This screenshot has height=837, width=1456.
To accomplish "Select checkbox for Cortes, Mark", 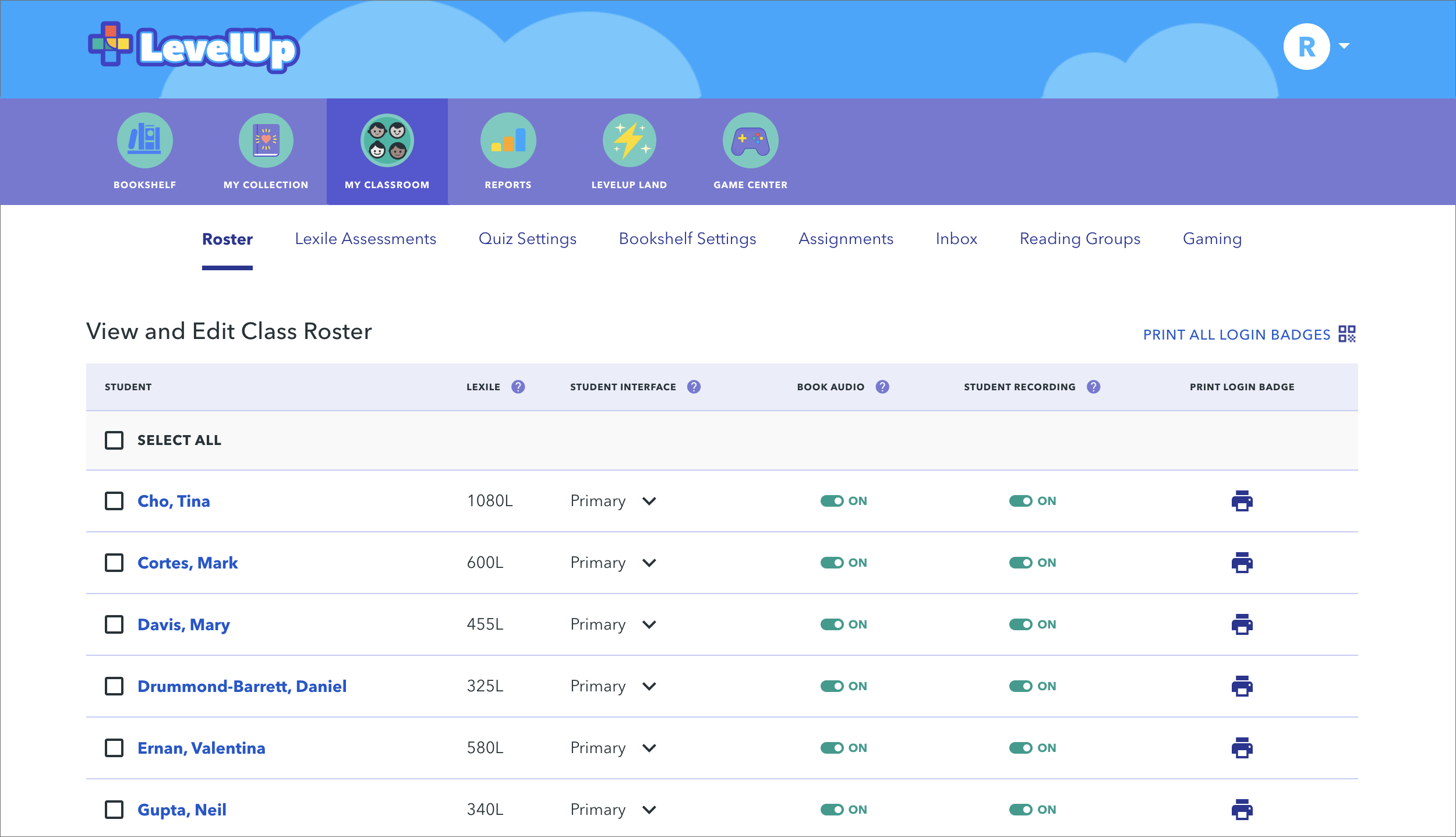I will [x=114, y=563].
